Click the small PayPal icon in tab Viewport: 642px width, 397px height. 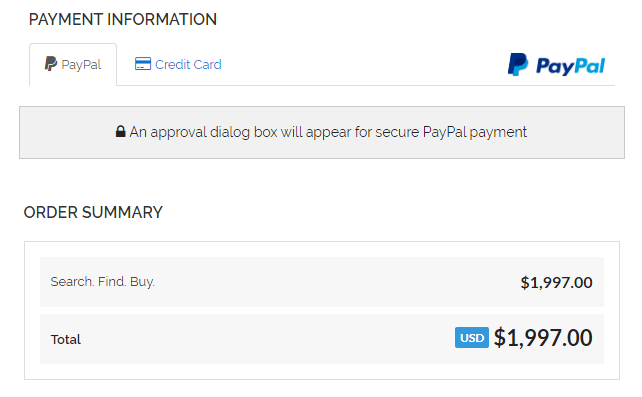click(x=51, y=64)
